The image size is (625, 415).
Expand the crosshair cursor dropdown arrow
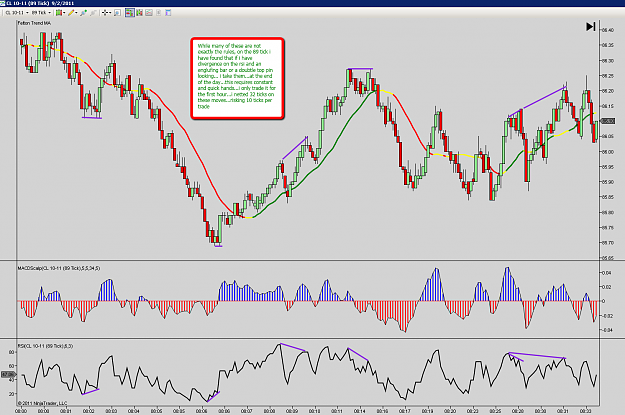click(110, 13)
